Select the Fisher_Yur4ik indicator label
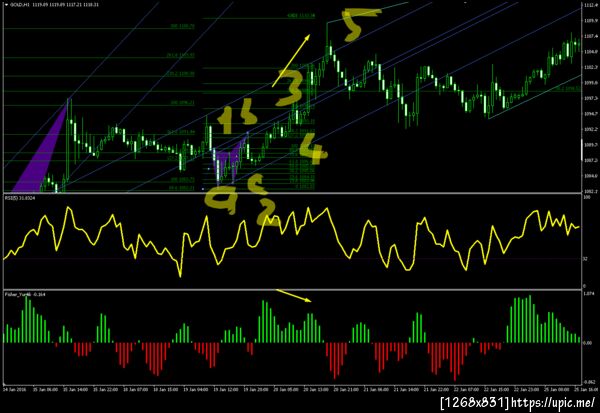 (x=18, y=294)
